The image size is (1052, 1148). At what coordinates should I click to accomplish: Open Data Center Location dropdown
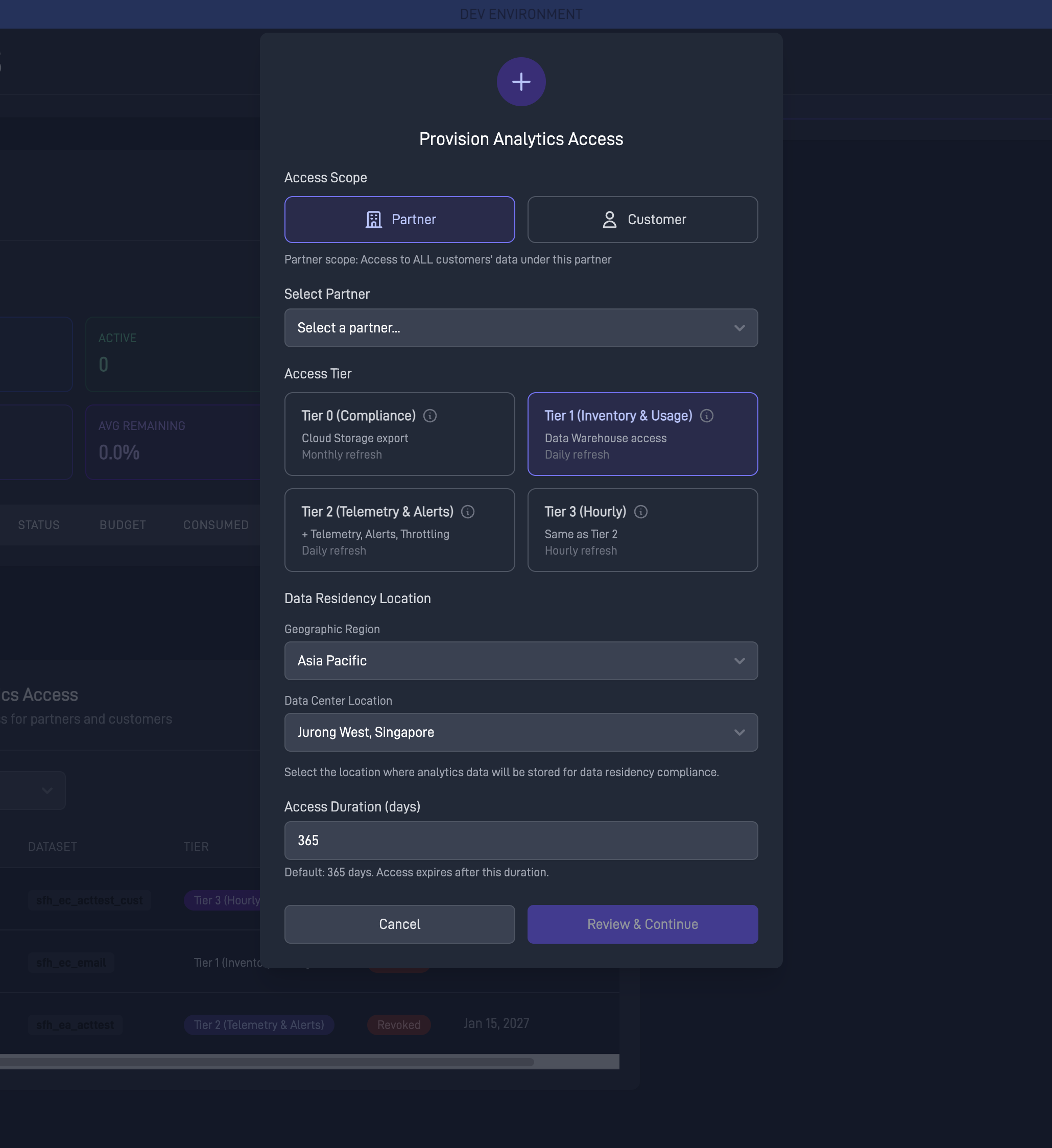520,732
